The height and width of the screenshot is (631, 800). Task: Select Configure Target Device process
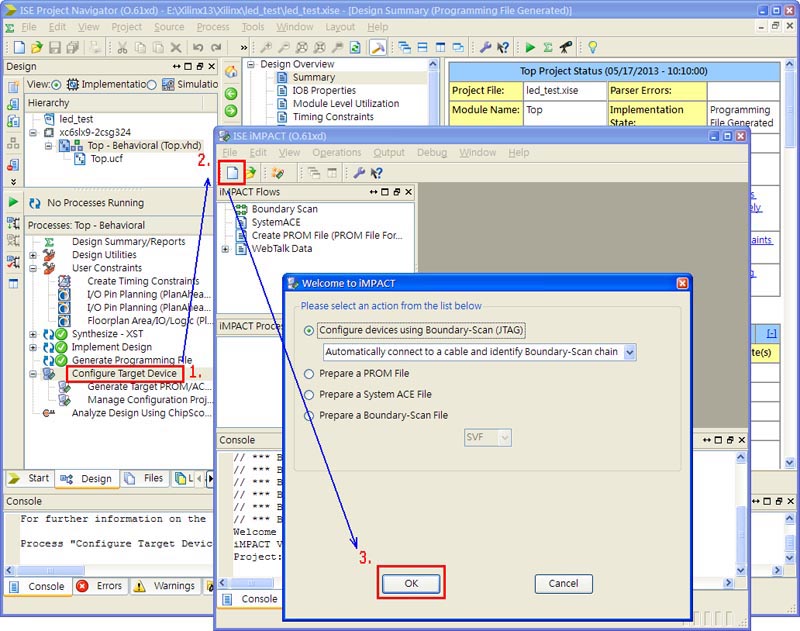pos(124,374)
